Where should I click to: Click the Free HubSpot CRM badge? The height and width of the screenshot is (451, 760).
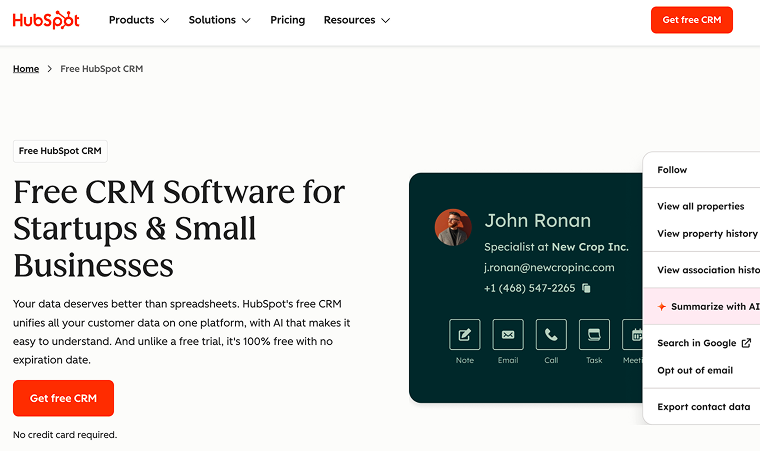point(60,151)
